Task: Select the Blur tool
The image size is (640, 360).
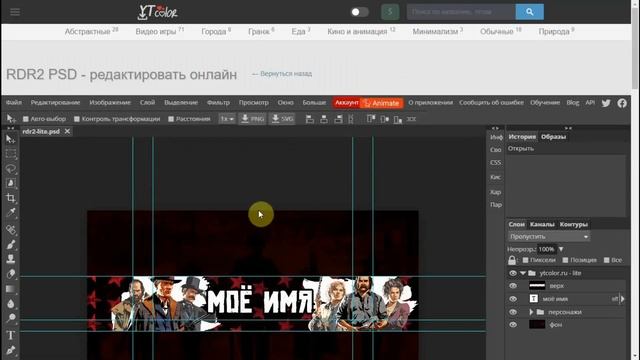Action: click(x=11, y=304)
